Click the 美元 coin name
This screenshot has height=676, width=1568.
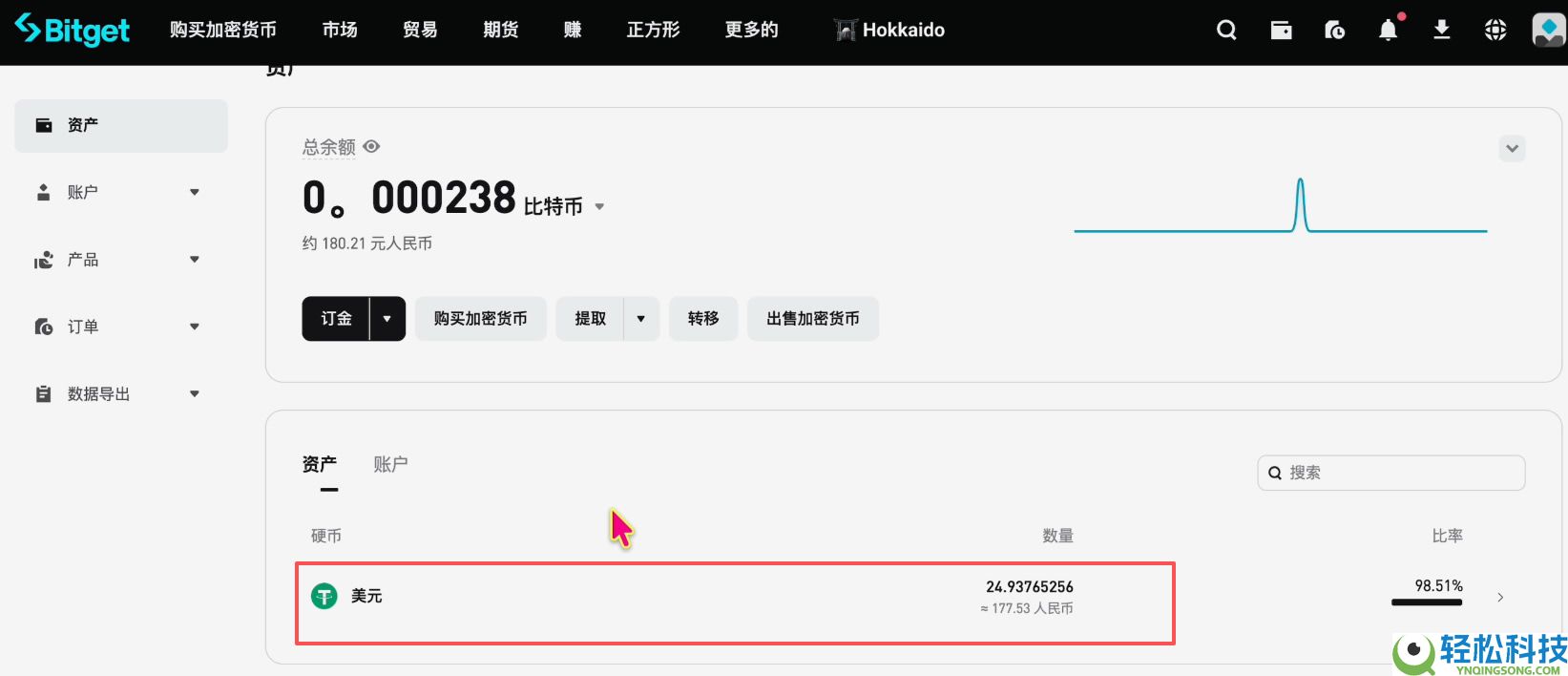366,596
